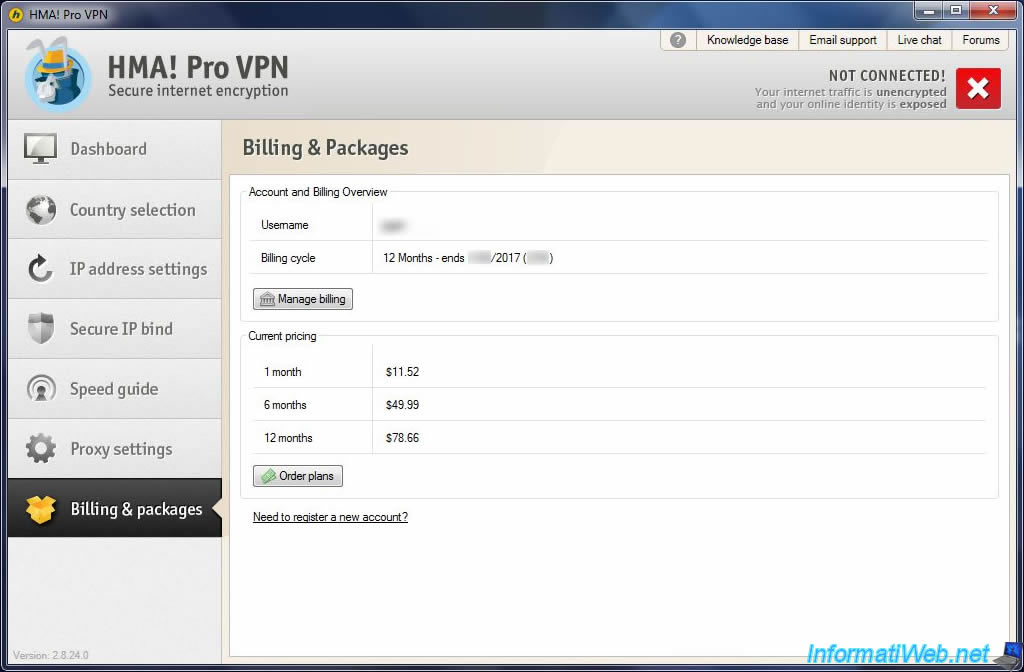
Task: Click the Billing & packages box icon
Action: tap(40, 509)
